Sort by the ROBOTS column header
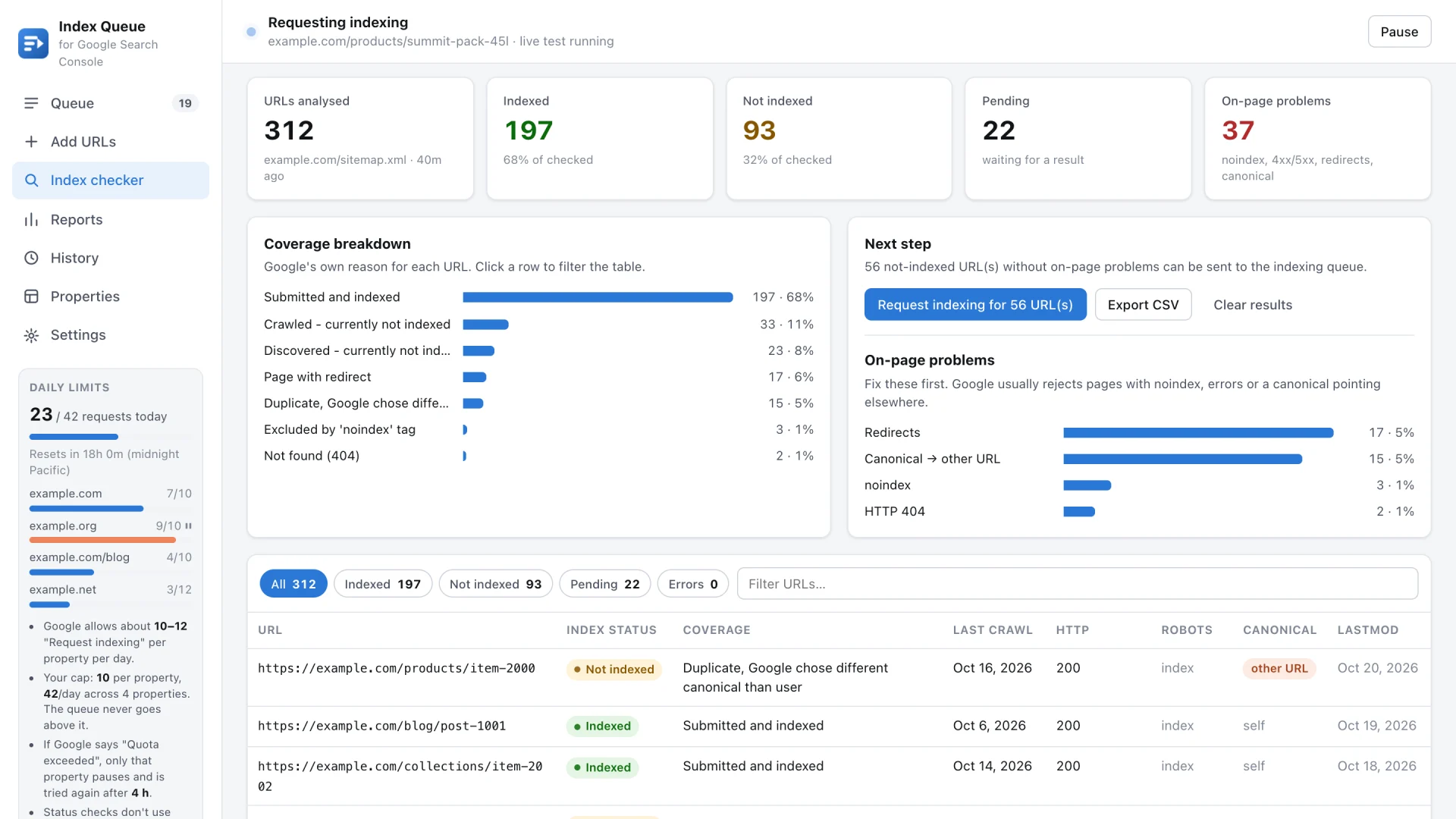1456x819 pixels. click(x=1187, y=630)
